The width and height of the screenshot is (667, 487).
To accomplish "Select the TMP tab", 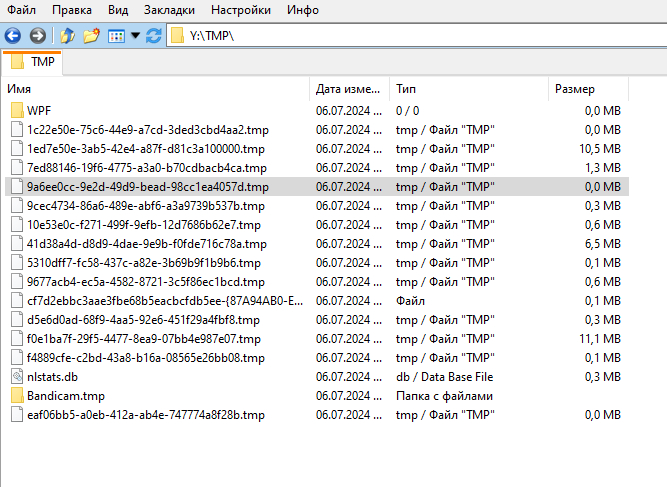I will pyautogui.click(x=32, y=63).
